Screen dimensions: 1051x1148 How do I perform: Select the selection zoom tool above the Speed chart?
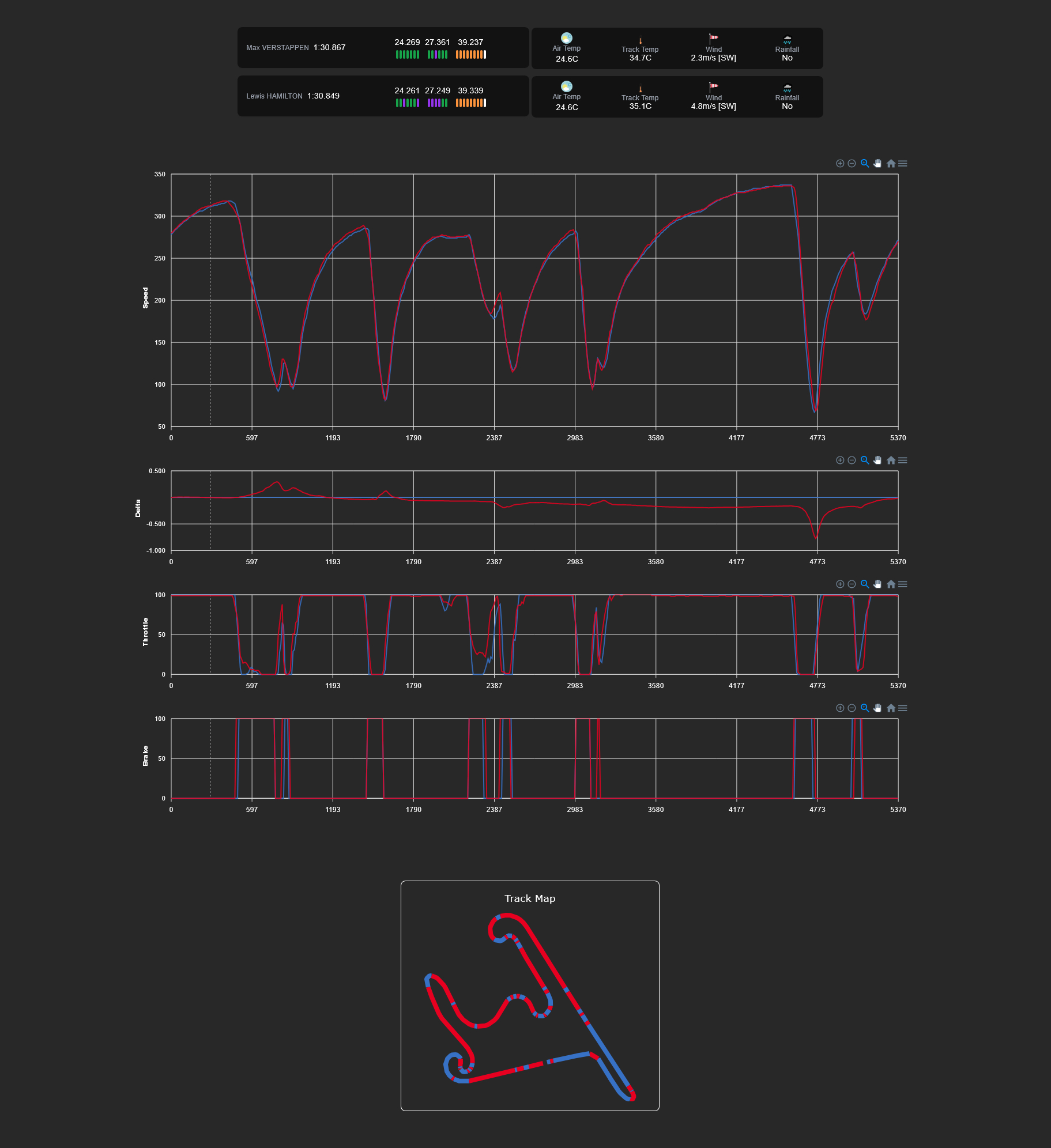(x=865, y=164)
